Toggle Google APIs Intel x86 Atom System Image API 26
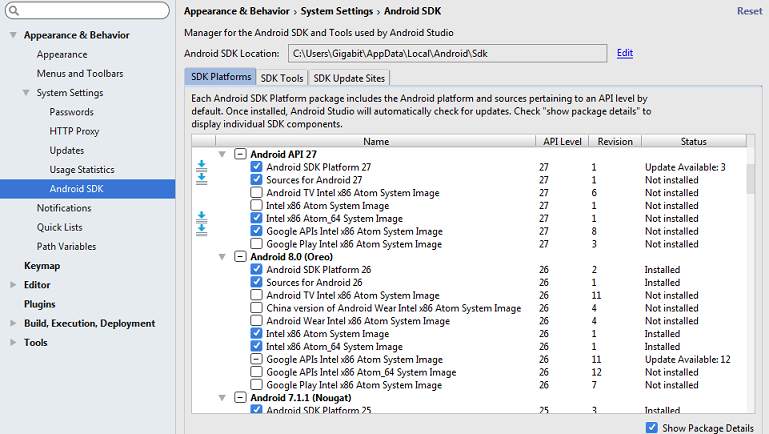 pos(256,359)
